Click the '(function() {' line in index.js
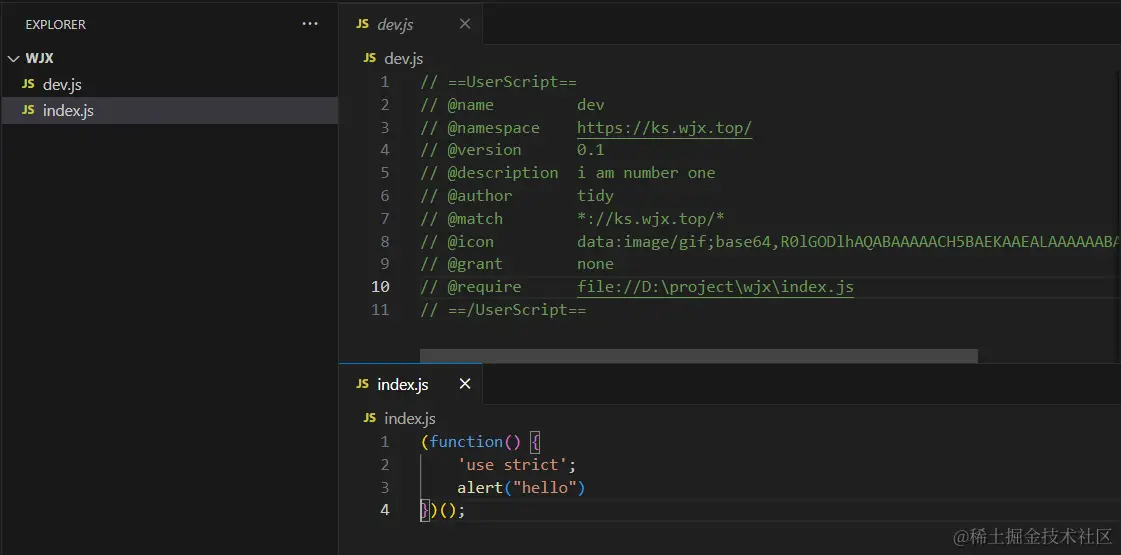Viewport: 1121px width, 555px height. pyautogui.click(x=480, y=441)
